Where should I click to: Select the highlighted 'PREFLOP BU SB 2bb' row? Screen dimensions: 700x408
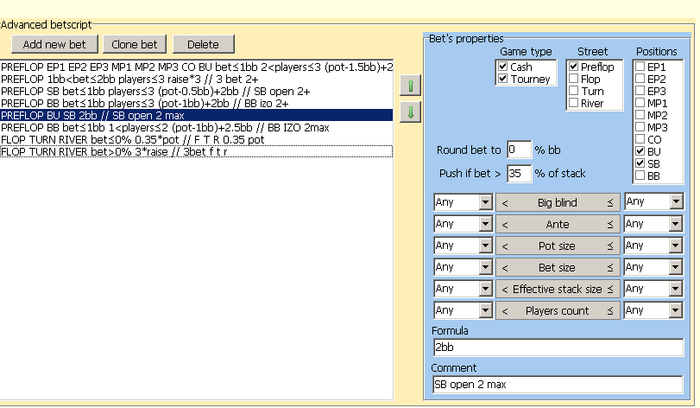(x=196, y=115)
